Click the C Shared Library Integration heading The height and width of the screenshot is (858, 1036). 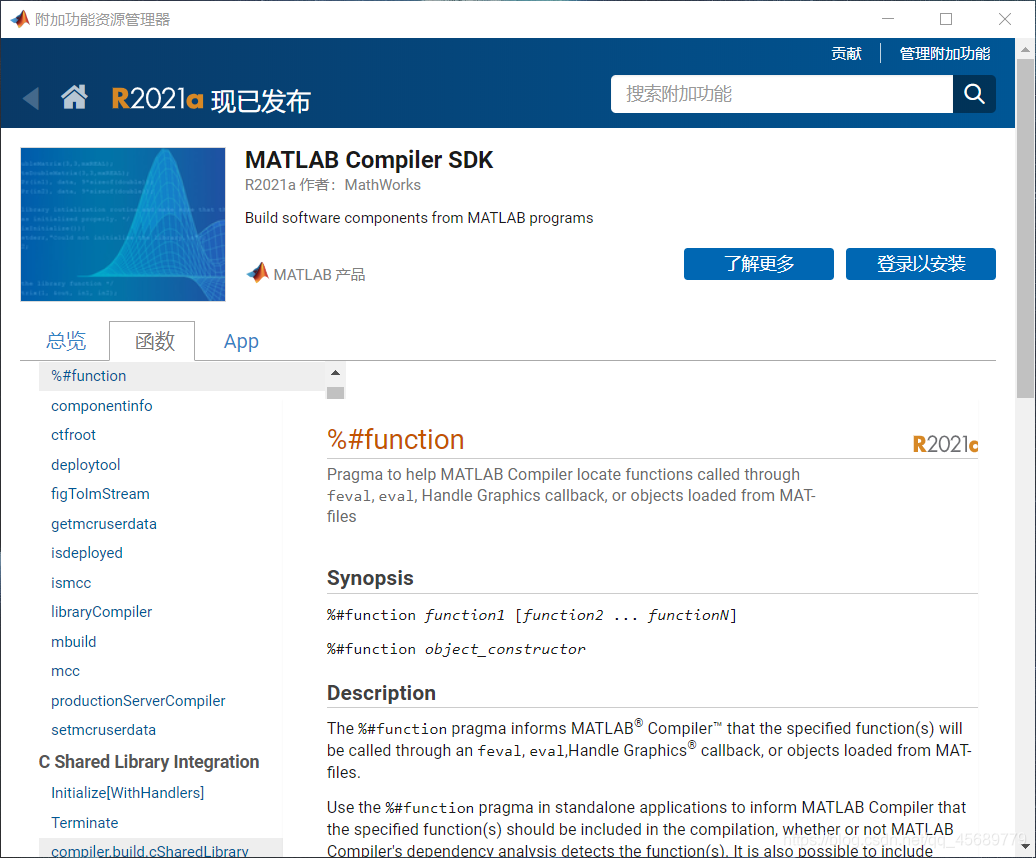tap(149, 762)
